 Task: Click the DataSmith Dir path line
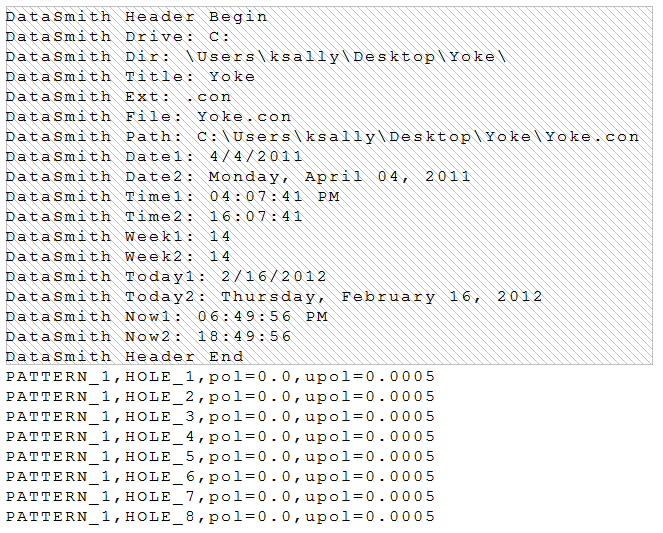[257, 56]
